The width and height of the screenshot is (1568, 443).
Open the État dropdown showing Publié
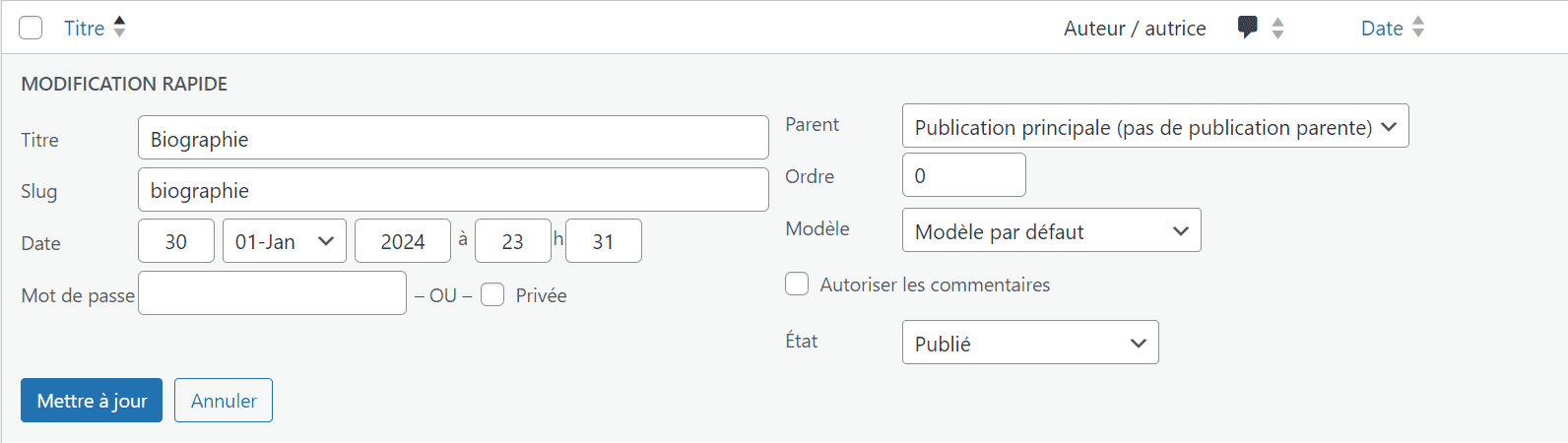(1030, 343)
